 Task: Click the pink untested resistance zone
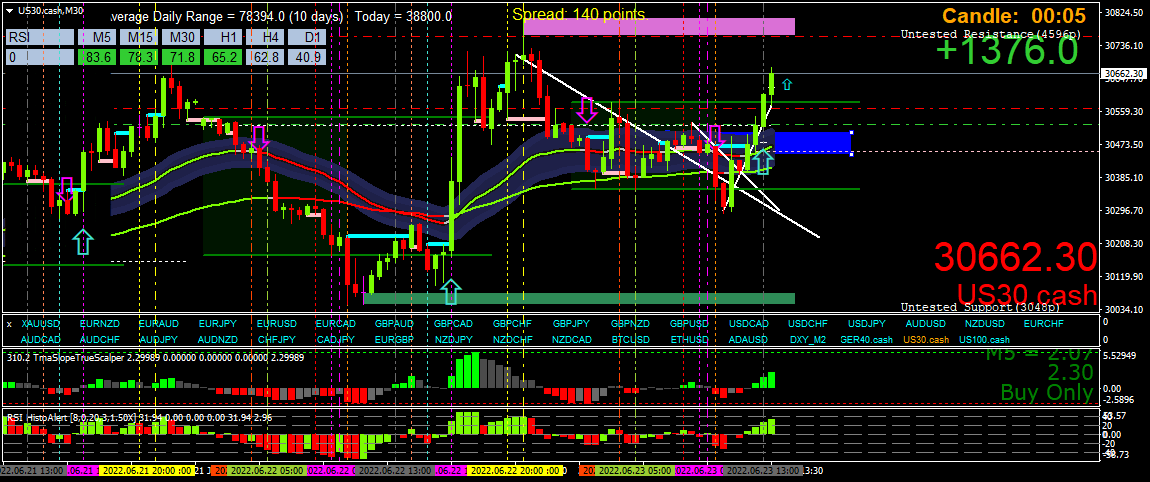click(659, 26)
